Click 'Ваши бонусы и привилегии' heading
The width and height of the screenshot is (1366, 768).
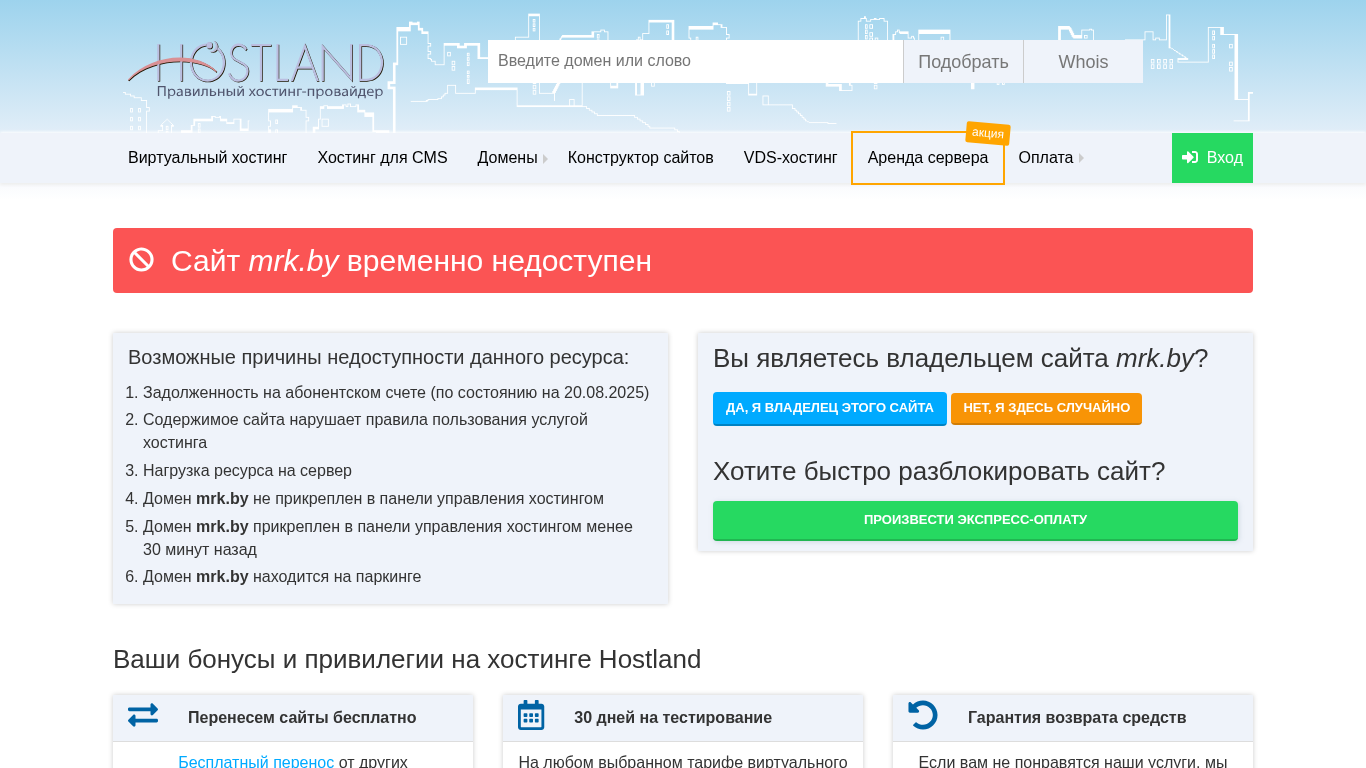407,659
